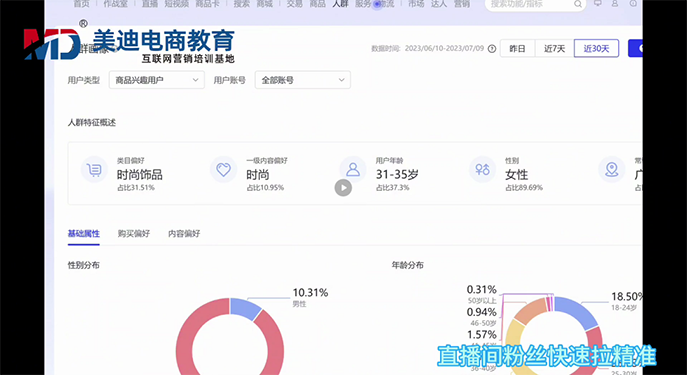The width and height of the screenshot is (687, 375).
Task: Click the search magnifier icon in top bar
Action: click(578, 4)
